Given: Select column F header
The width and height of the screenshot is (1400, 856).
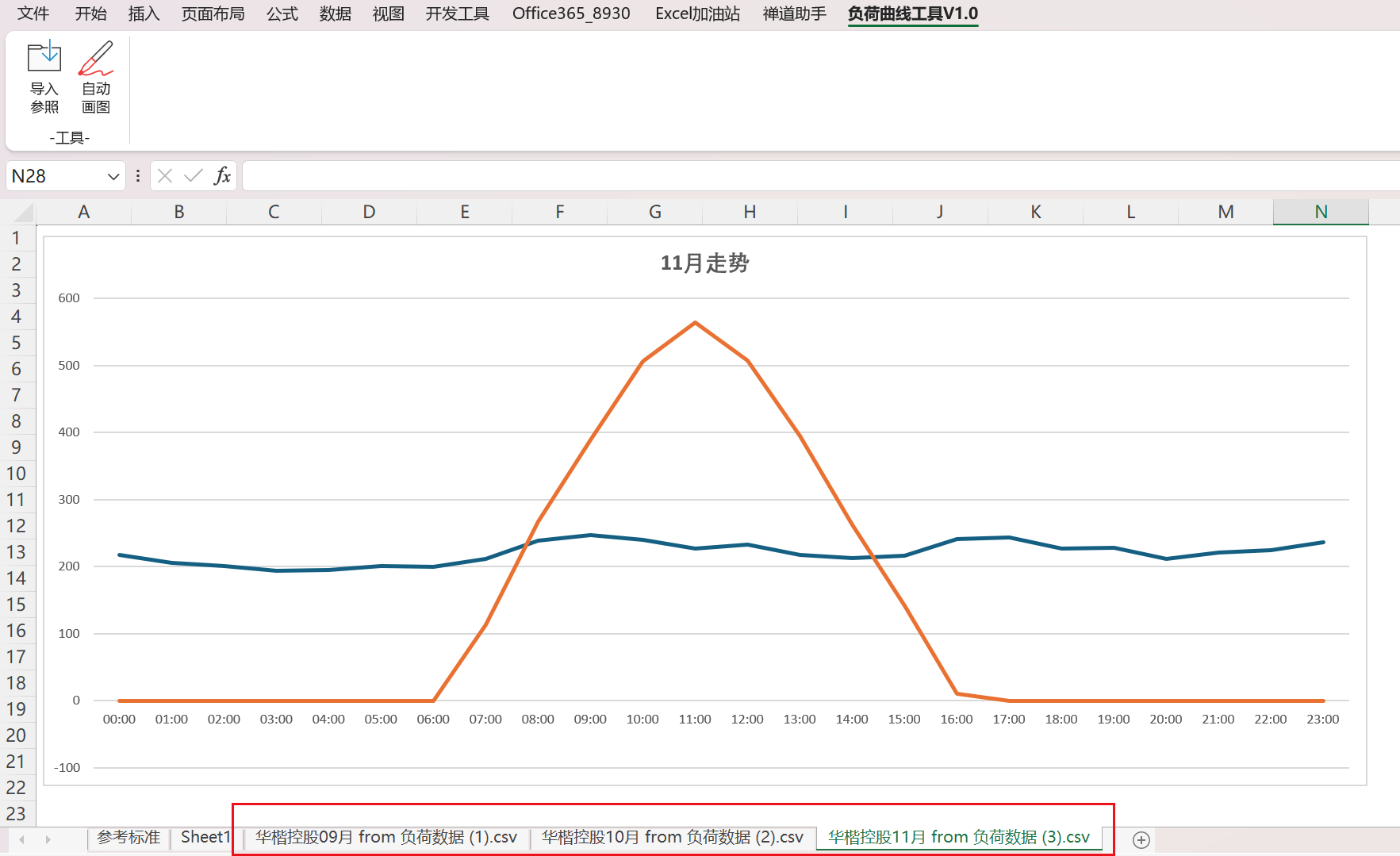Looking at the screenshot, I should 560,213.
